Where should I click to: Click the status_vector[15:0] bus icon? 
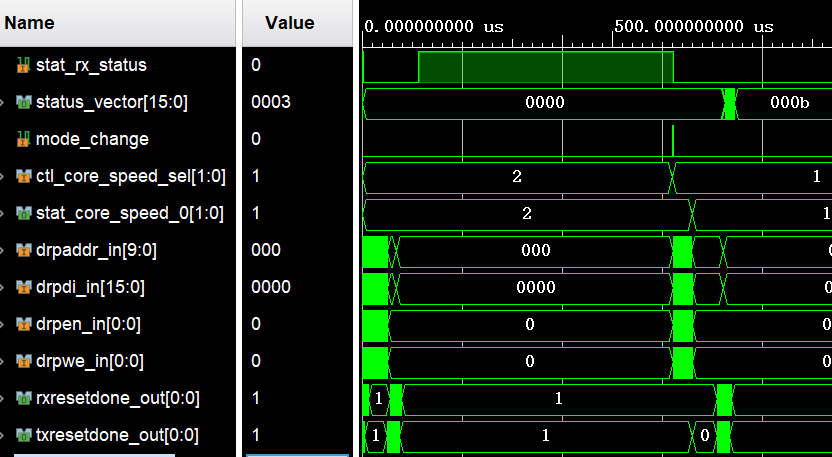point(23,102)
